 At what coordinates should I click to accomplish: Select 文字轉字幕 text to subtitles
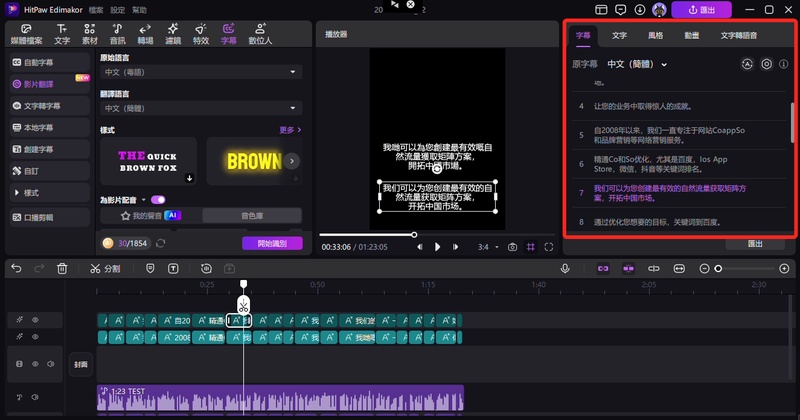(x=49, y=106)
